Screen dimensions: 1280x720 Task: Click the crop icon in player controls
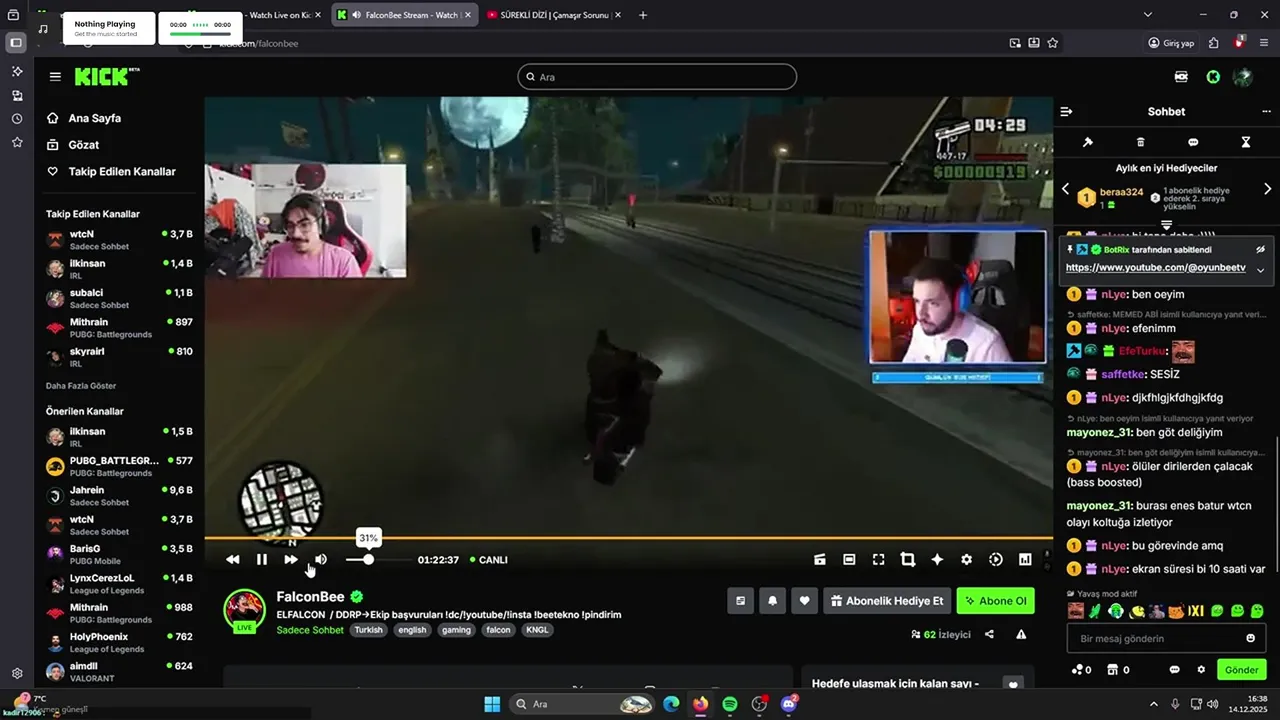click(908, 560)
